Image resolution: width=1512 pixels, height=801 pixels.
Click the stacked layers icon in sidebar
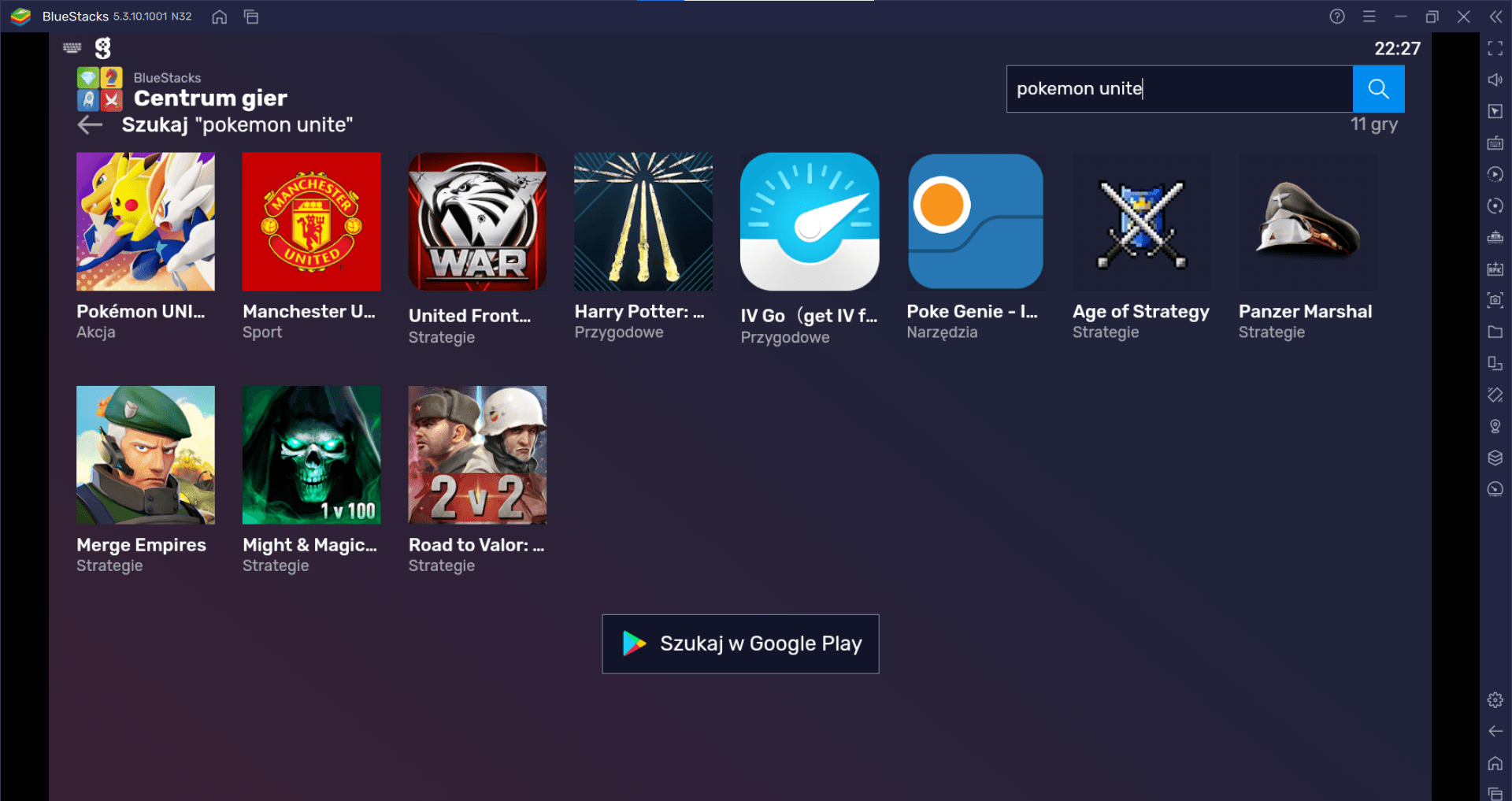point(1495,458)
